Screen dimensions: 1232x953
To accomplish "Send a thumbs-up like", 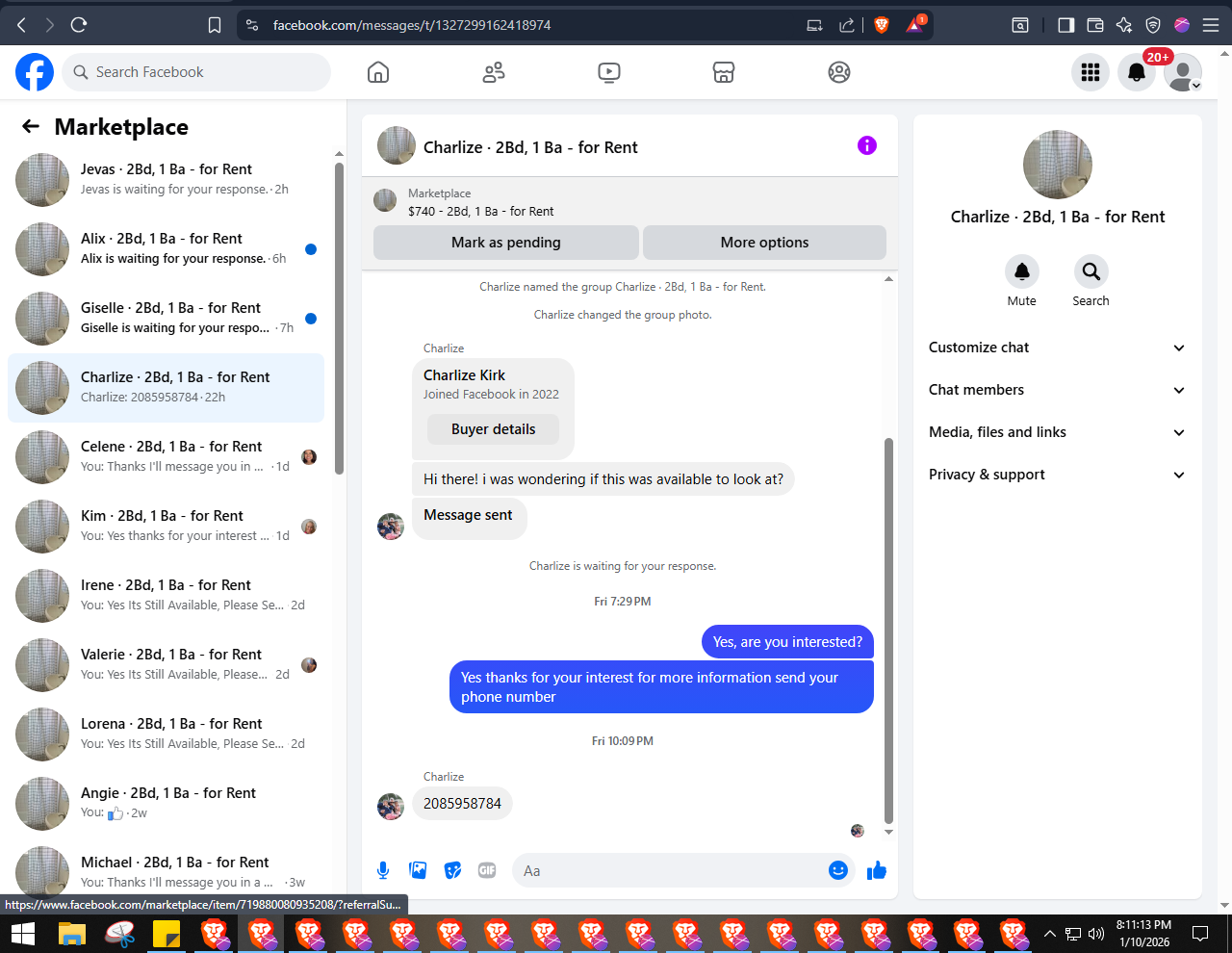I will tap(877, 870).
